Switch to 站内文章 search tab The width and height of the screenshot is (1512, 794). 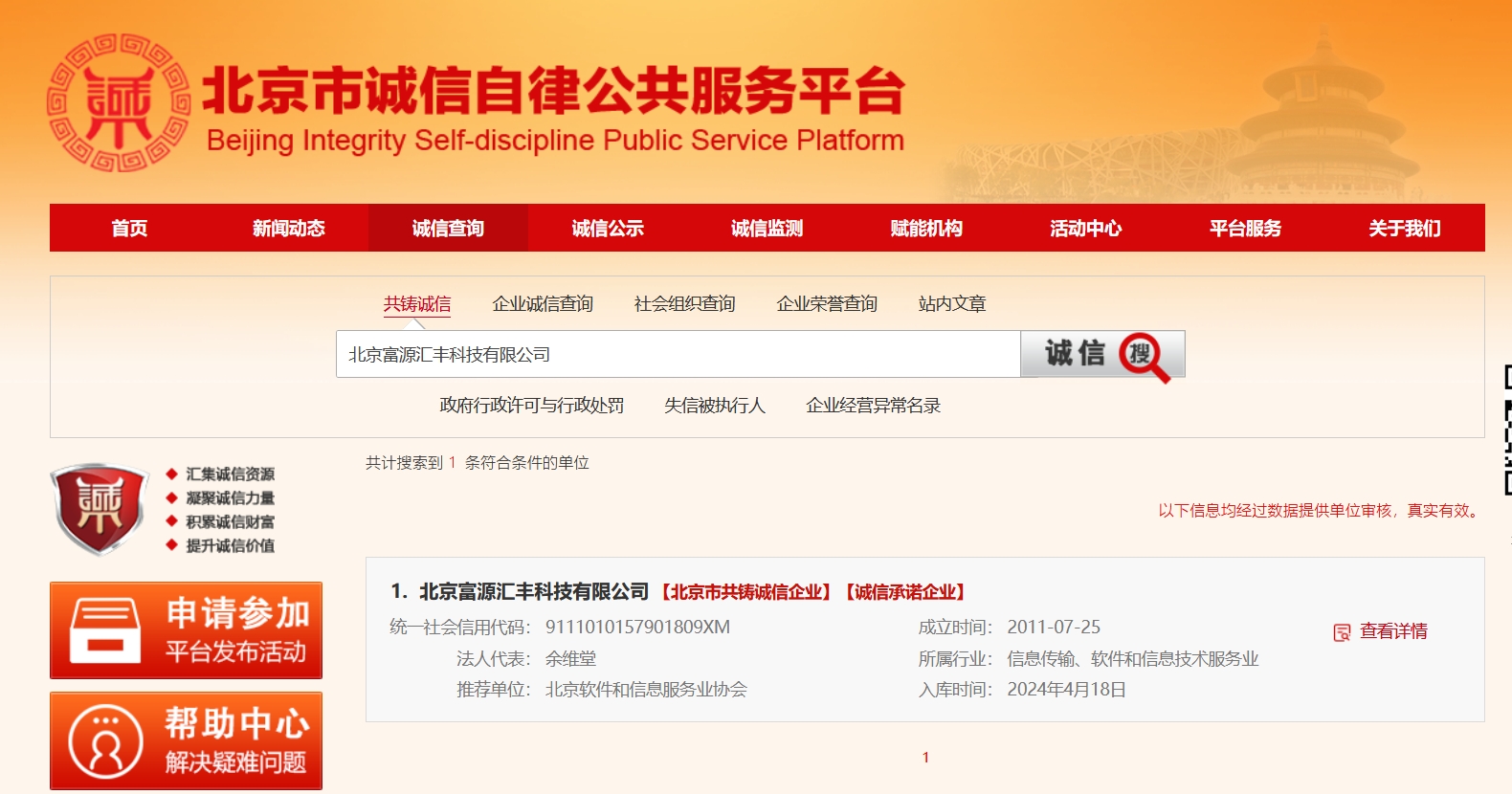tap(951, 304)
